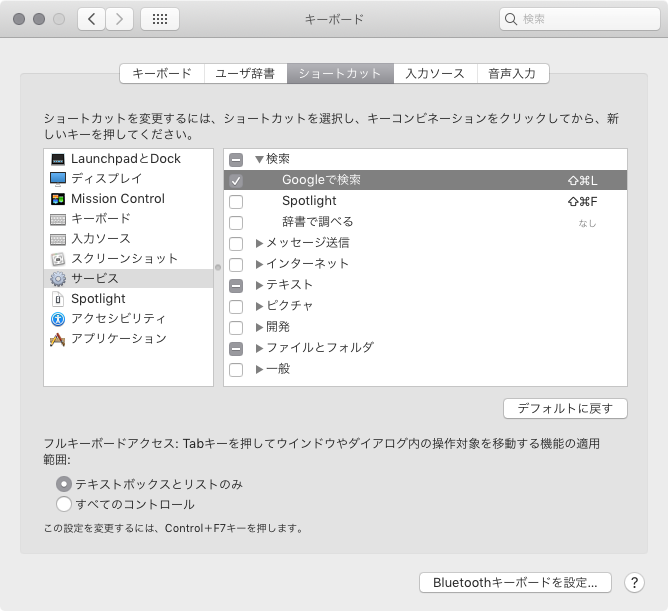Click Bluetoothキーボードを設定 button

(x=515, y=582)
